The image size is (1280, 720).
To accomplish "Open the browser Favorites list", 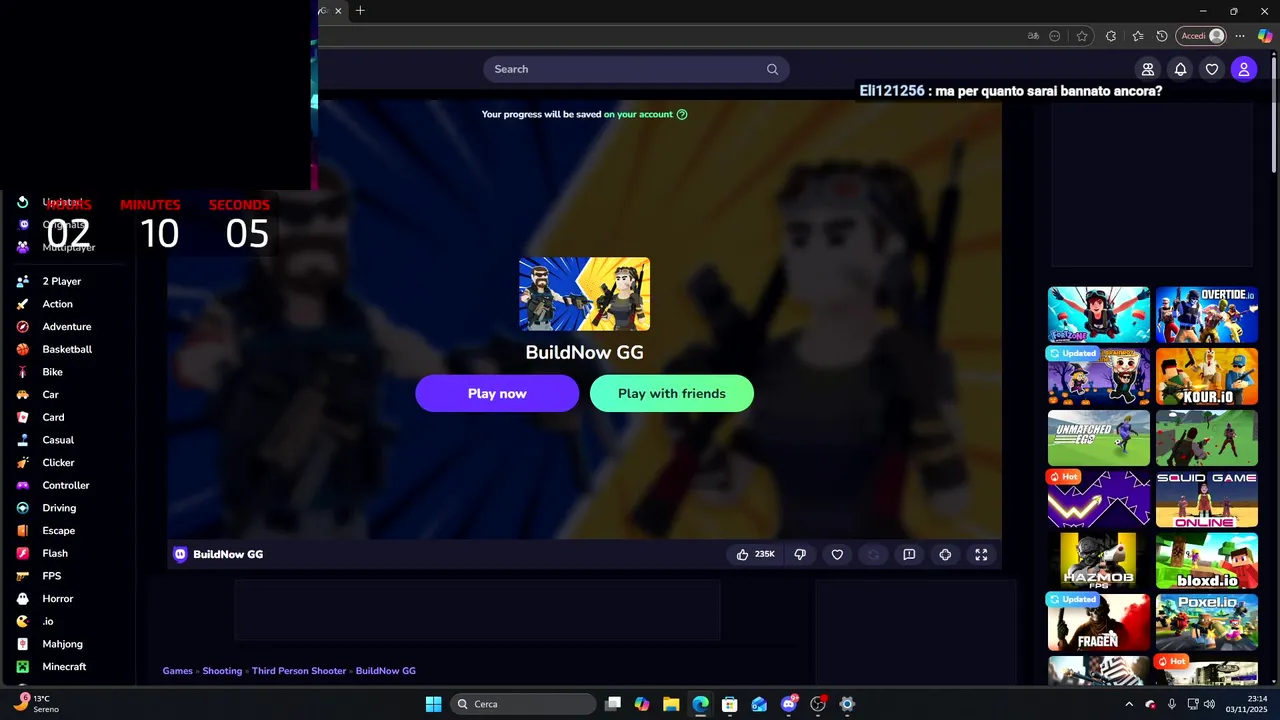I will pos(1138,36).
